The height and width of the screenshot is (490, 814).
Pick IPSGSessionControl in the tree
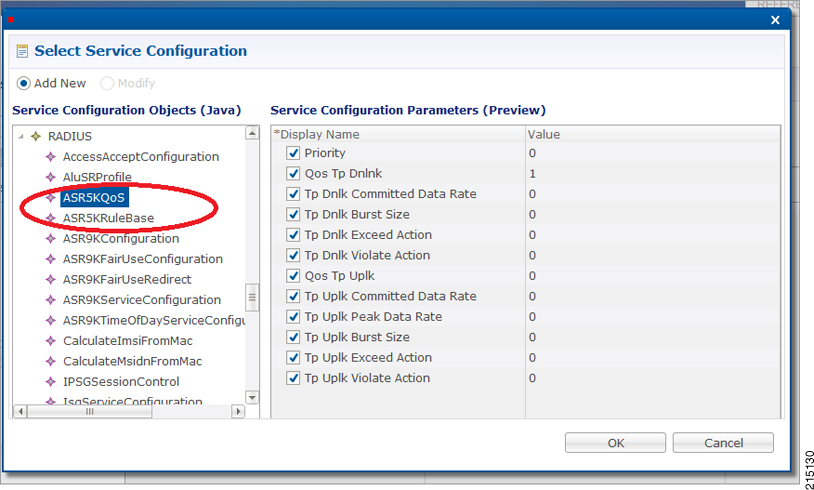tap(121, 382)
